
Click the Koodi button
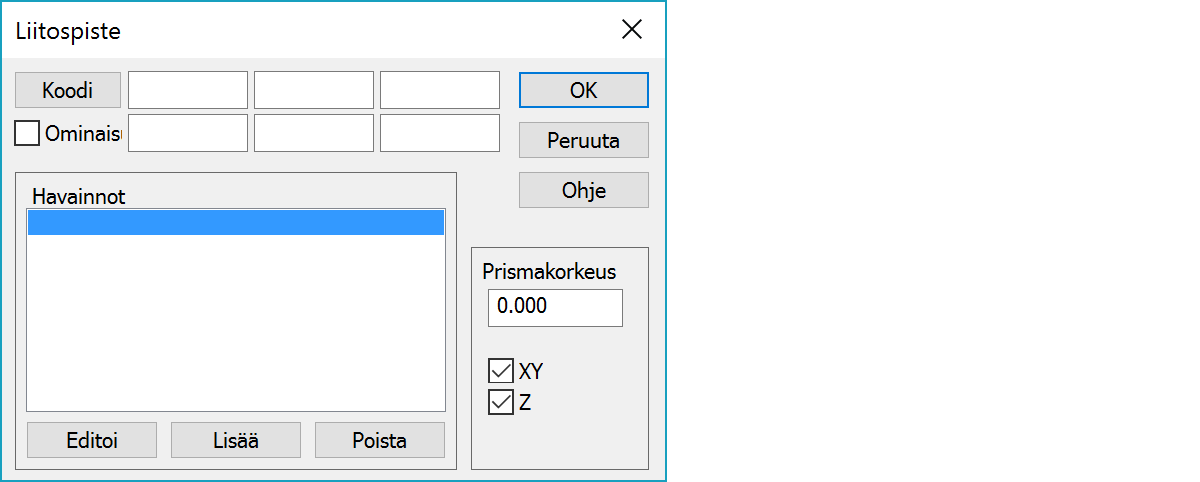(x=68, y=90)
